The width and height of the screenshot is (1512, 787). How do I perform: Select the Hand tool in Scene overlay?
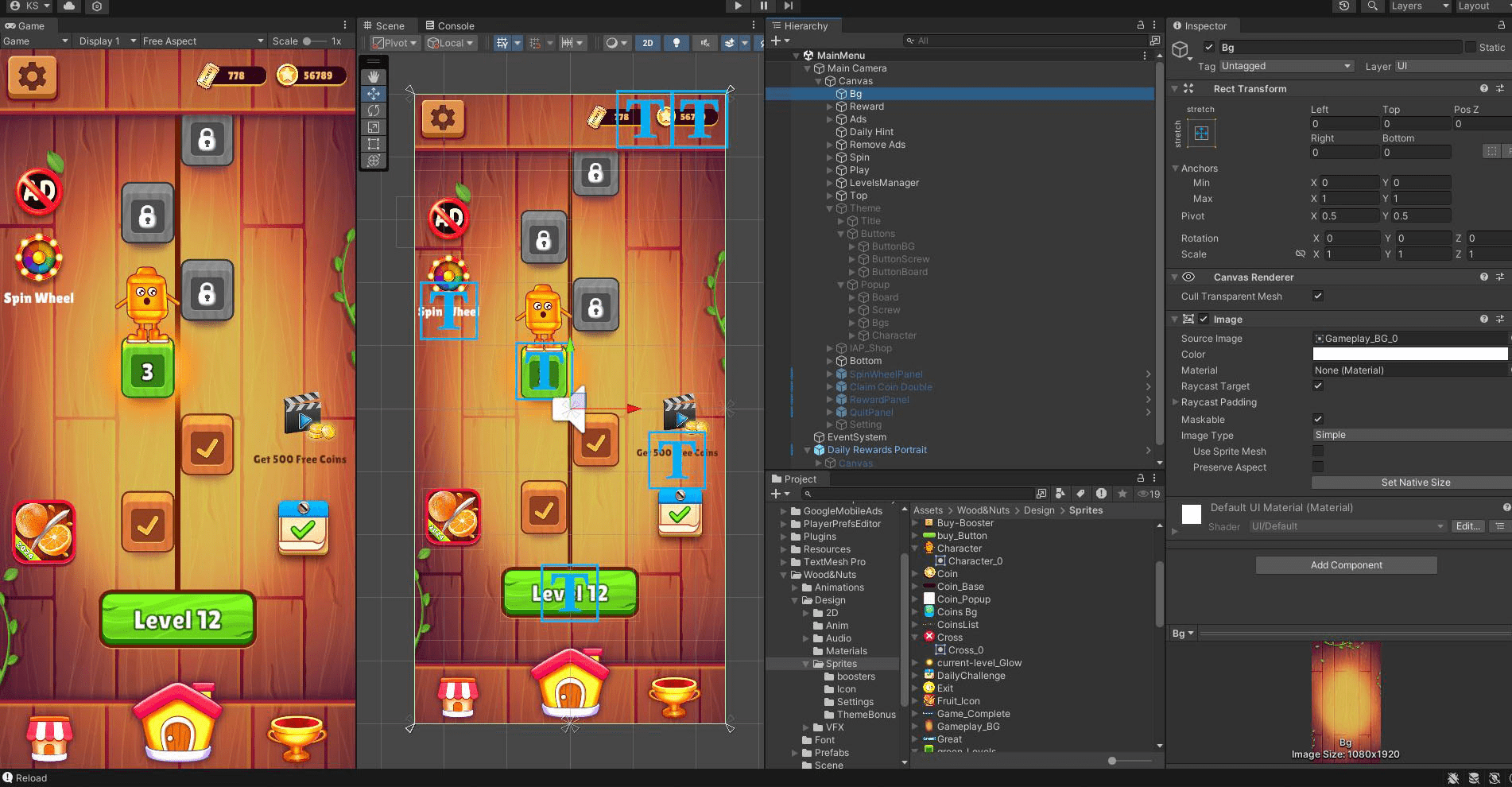(x=373, y=77)
